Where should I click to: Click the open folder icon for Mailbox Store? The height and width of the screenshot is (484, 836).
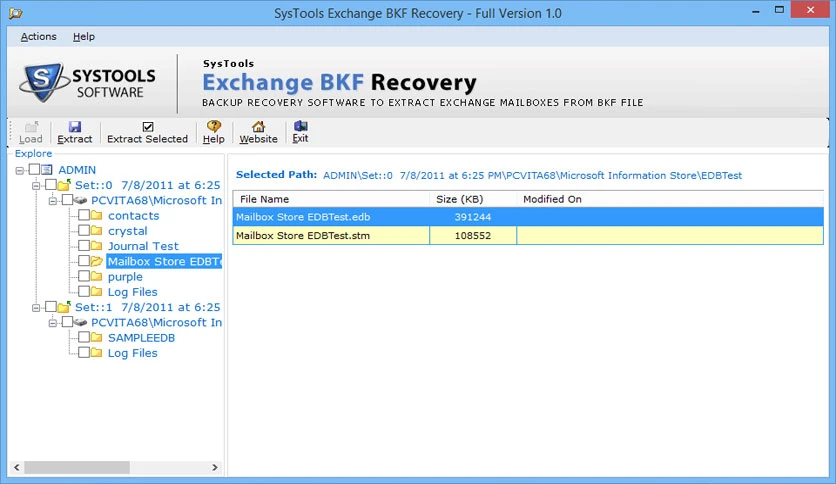[x=97, y=261]
